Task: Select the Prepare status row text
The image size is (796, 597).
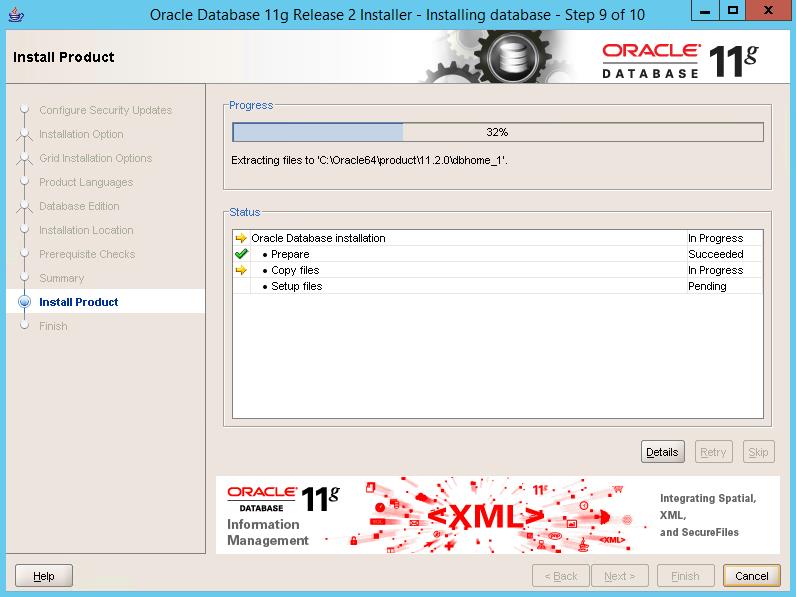Action: coord(290,254)
